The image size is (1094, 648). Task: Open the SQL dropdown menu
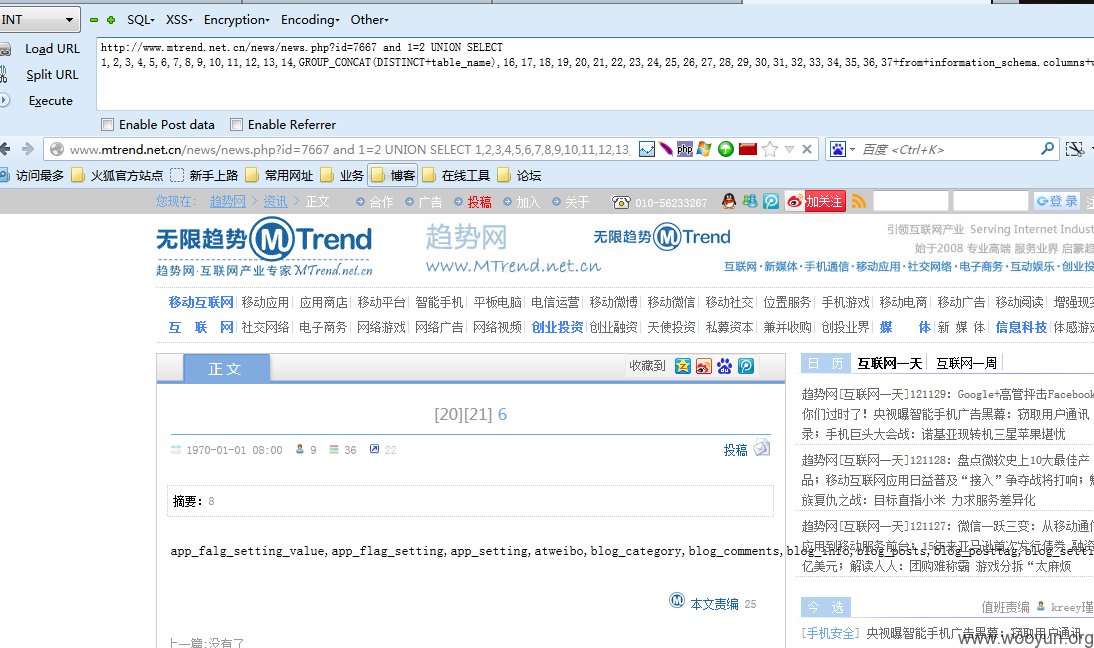[140, 20]
